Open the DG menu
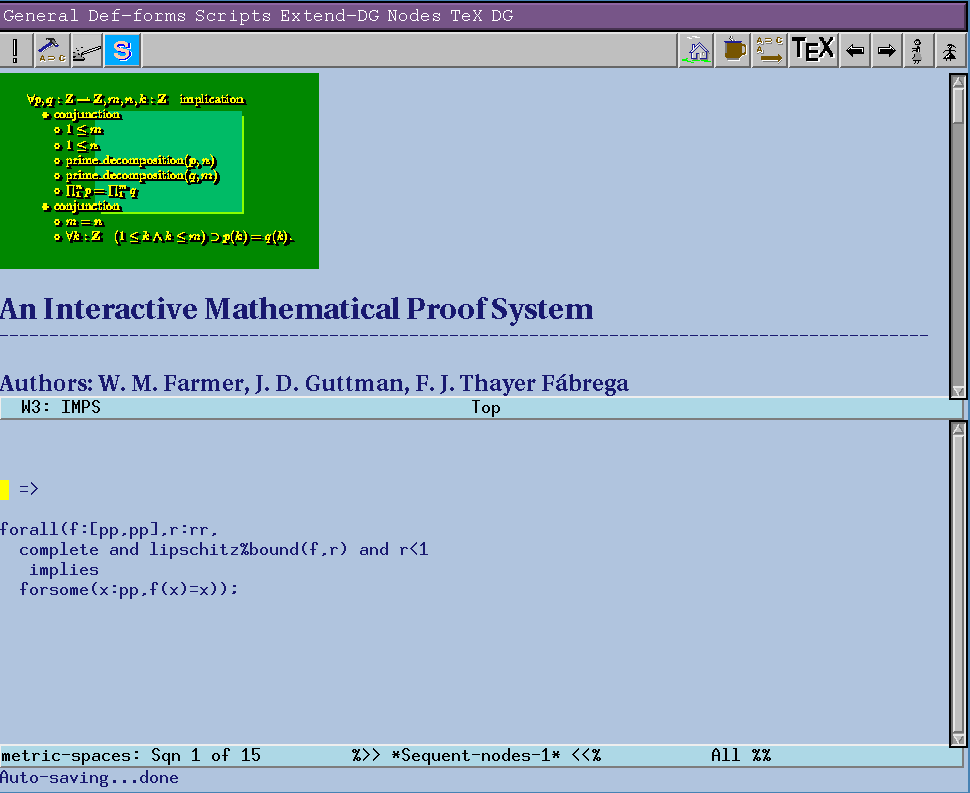 point(501,15)
